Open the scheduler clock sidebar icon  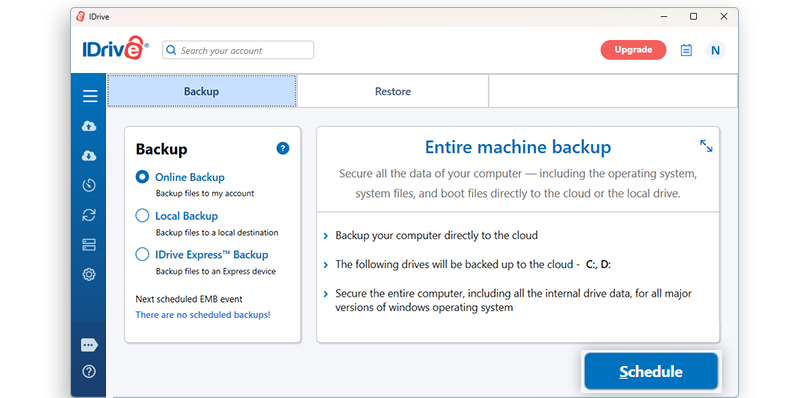tap(89, 185)
